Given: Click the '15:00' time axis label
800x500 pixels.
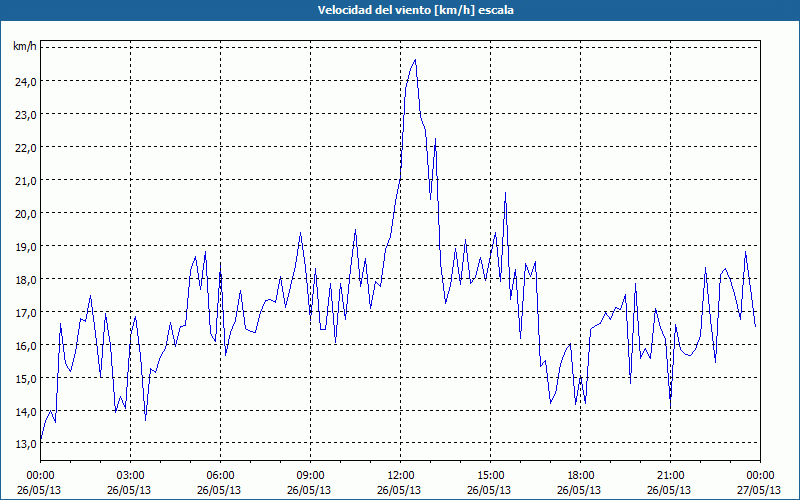Looking at the screenshot, I should click(x=490, y=476).
